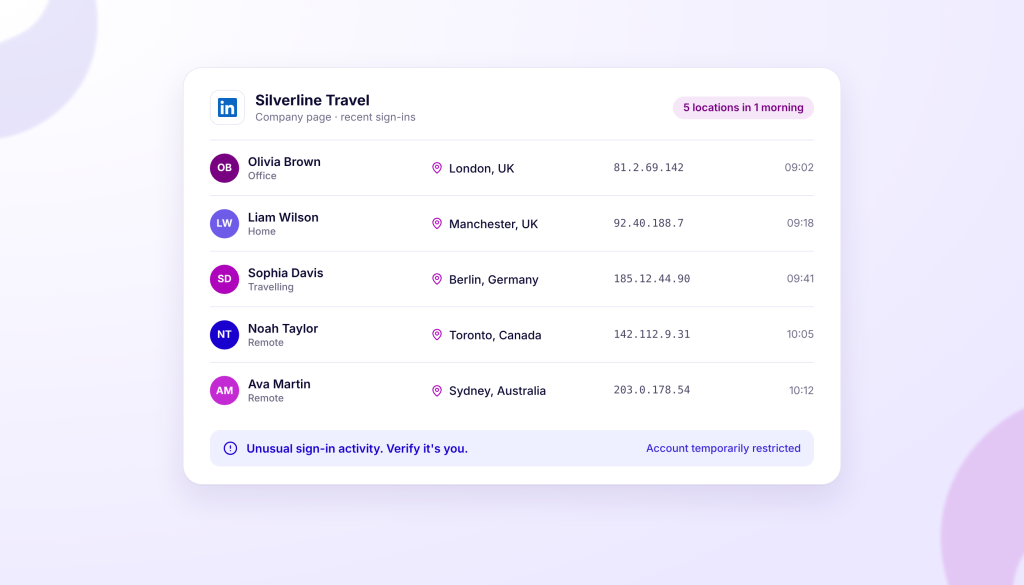This screenshot has height=585, width=1024.
Task: Click the 'Remote' label under Noah Taylor
Action: click(x=266, y=342)
